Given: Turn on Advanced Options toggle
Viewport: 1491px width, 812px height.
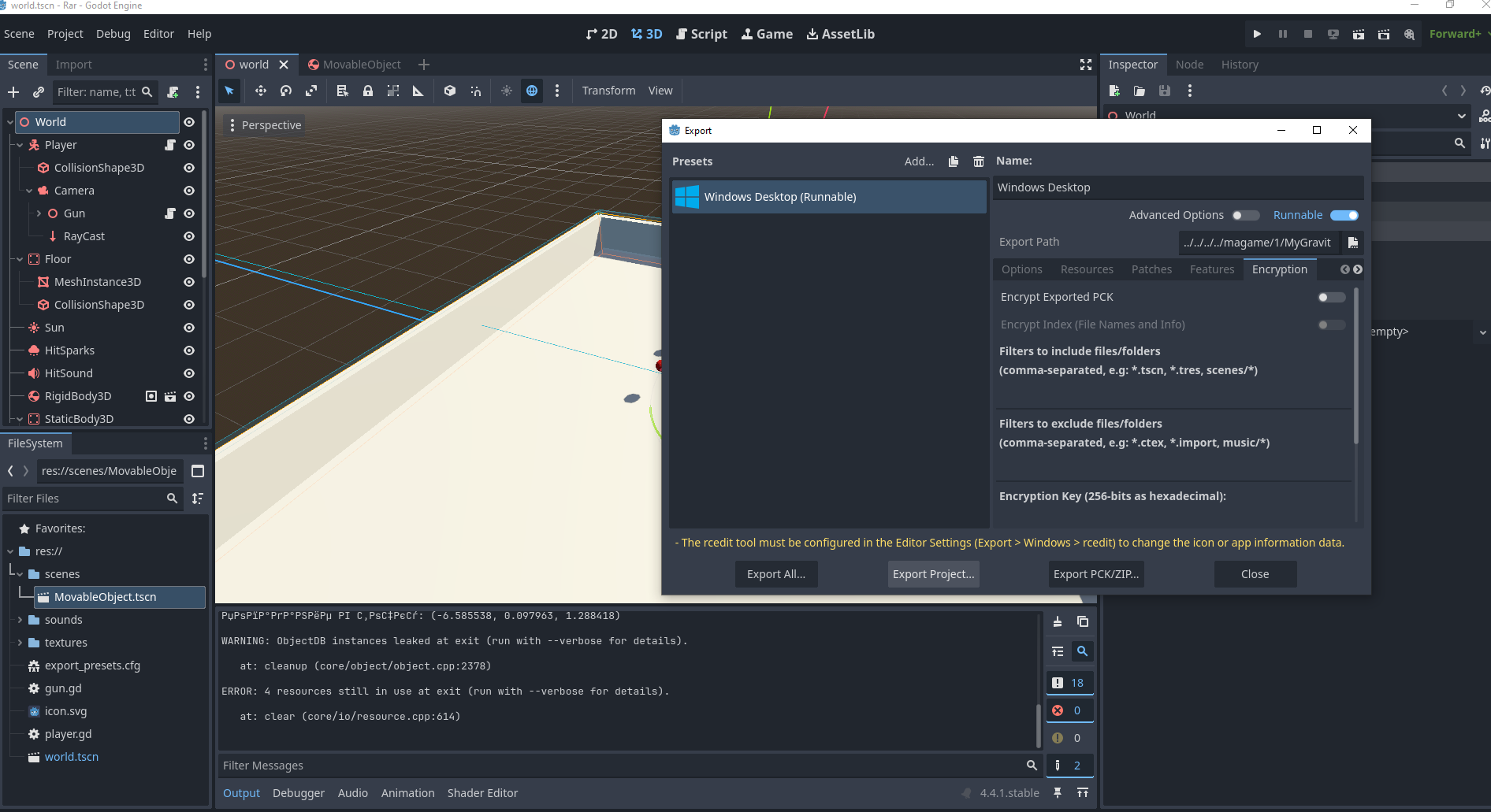Looking at the screenshot, I should click(x=1245, y=215).
